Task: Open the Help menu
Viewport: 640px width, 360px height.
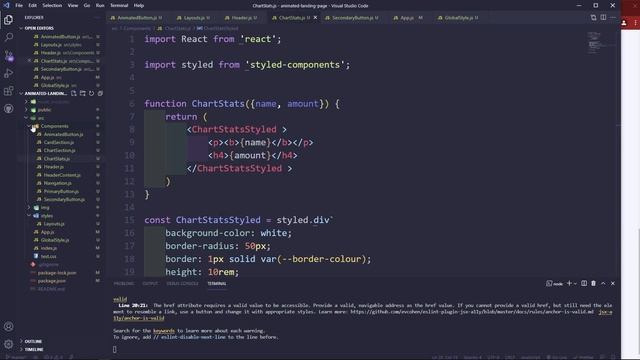Action: point(139,5)
